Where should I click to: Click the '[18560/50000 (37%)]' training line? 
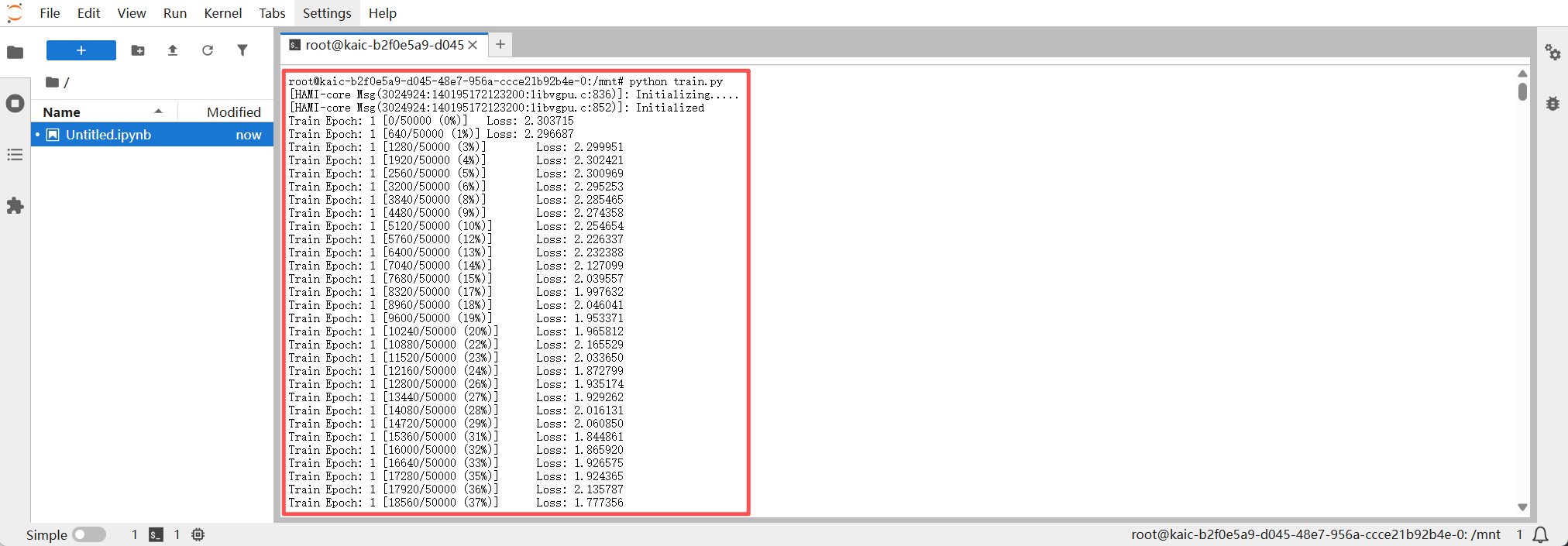(x=456, y=503)
